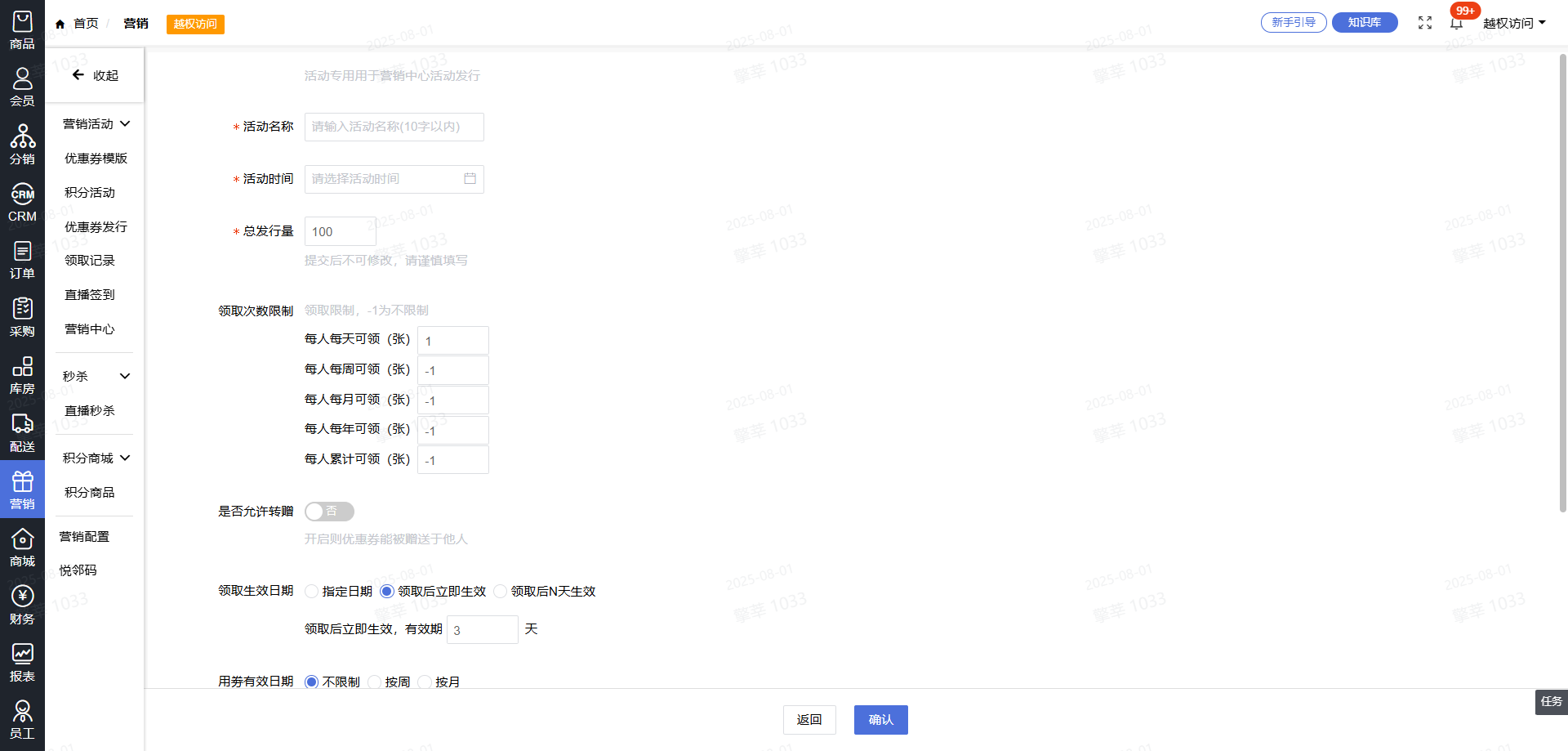Viewport: 1568px width, 751px height.
Task: Go to 优惠券模版 menu item
Action: tap(96, 159)
